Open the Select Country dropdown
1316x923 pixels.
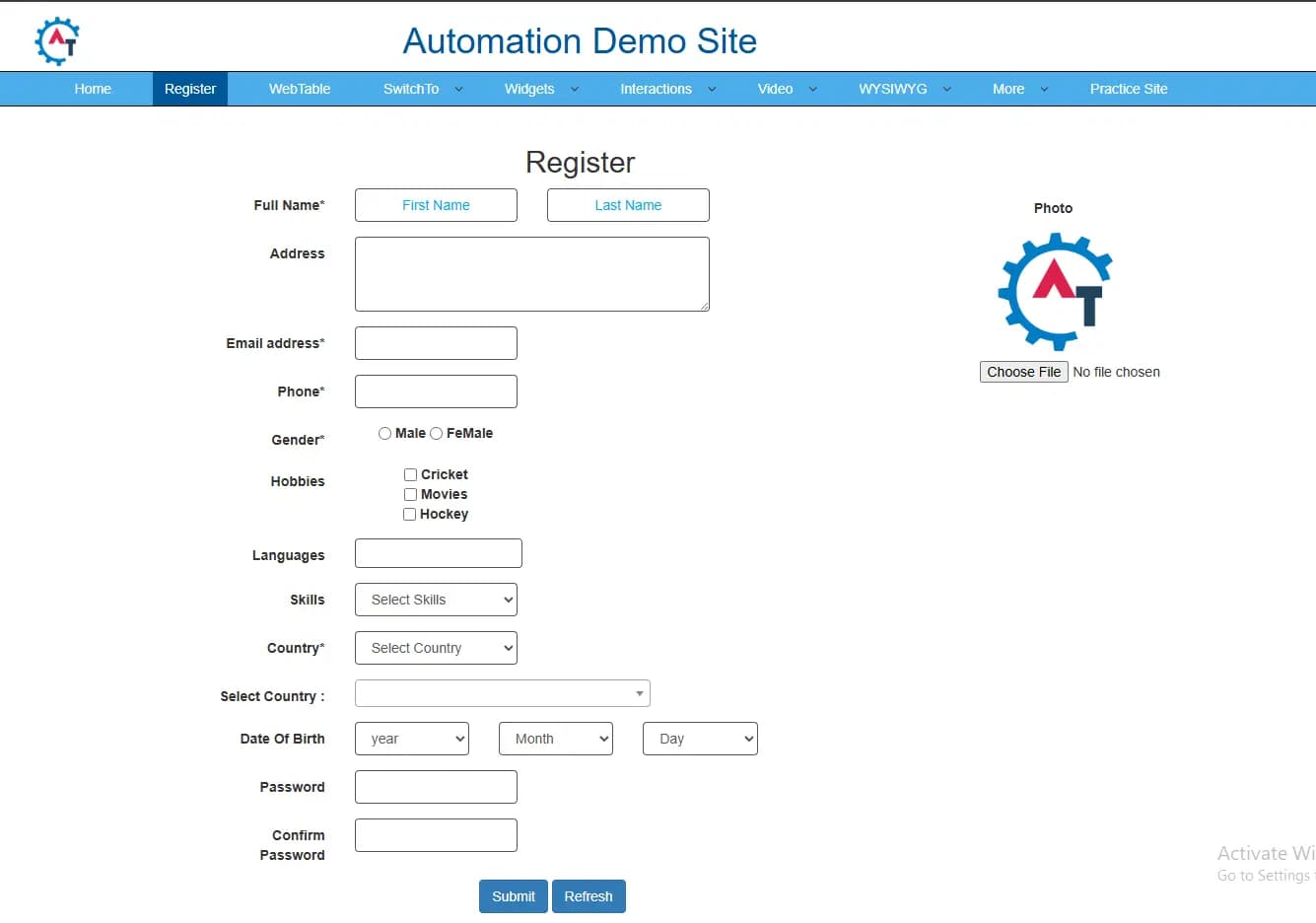(436, 648)
